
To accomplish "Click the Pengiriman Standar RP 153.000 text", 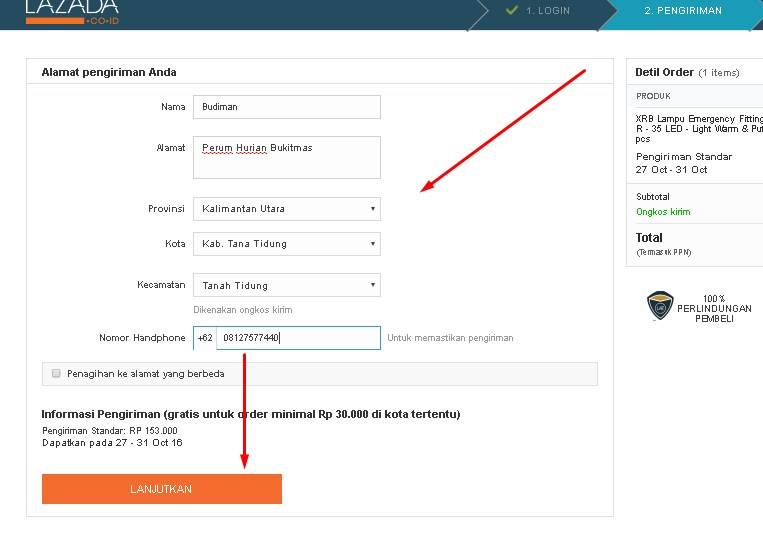I will tap(110, 431).
